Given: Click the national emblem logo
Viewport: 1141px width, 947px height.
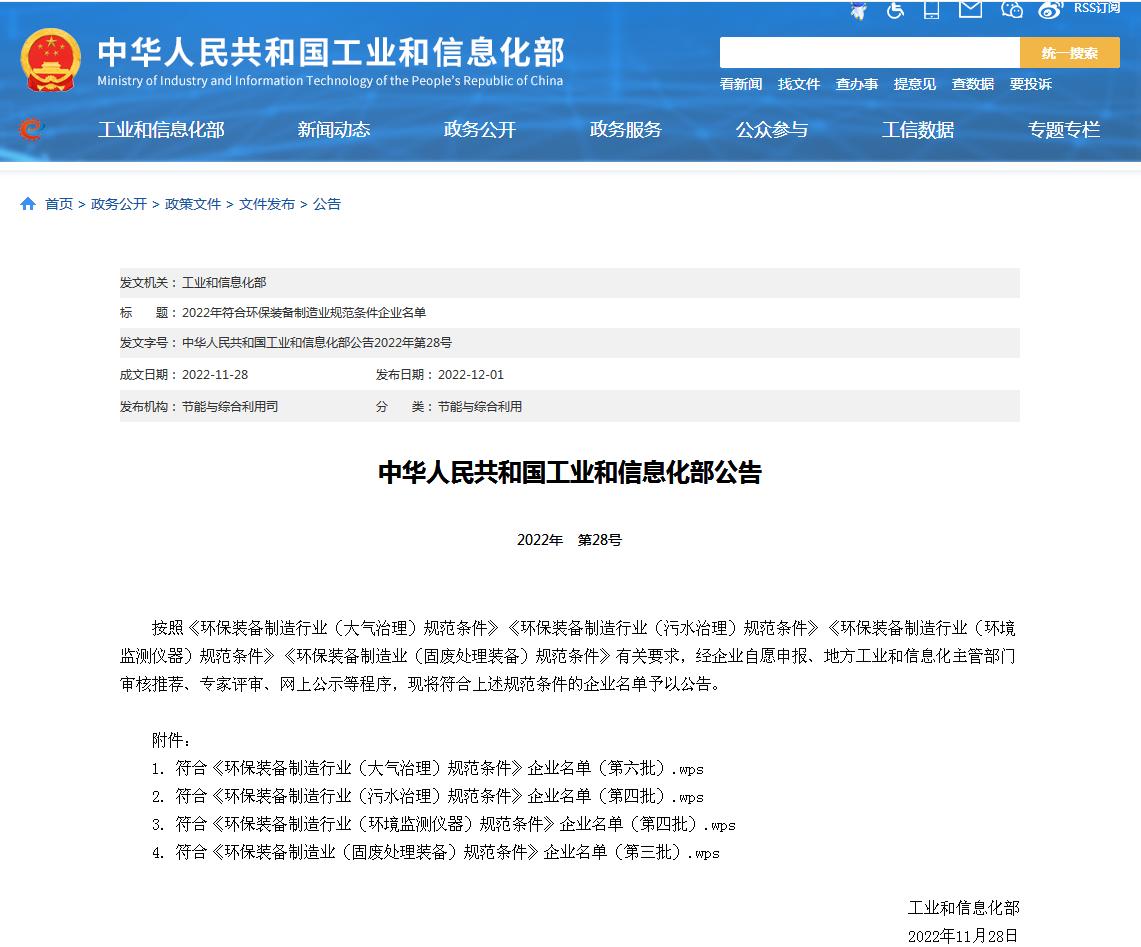Looking at the screenshot, I should click(x=50, y=60).
